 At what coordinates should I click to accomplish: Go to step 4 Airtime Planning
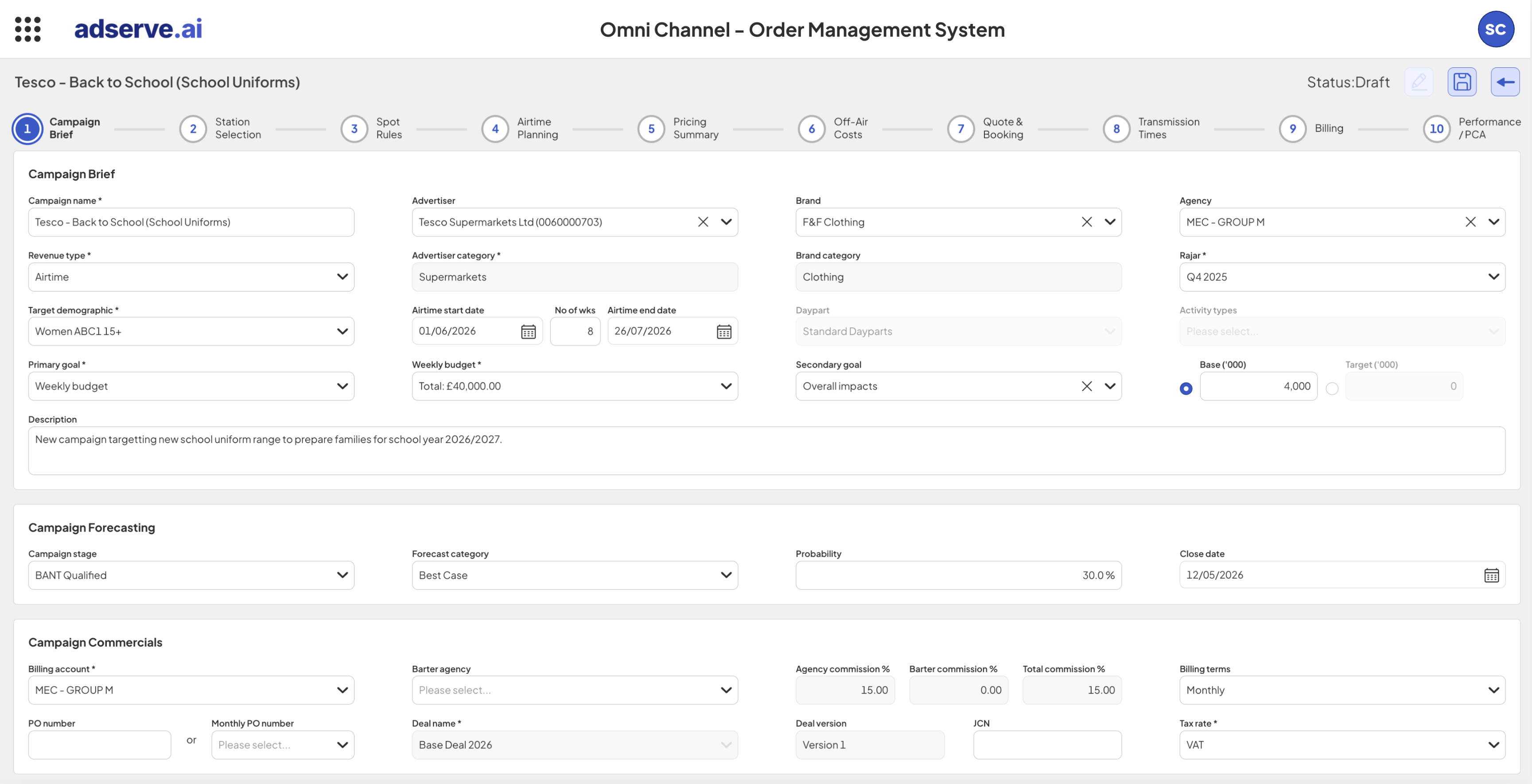(x=521, y=128)
